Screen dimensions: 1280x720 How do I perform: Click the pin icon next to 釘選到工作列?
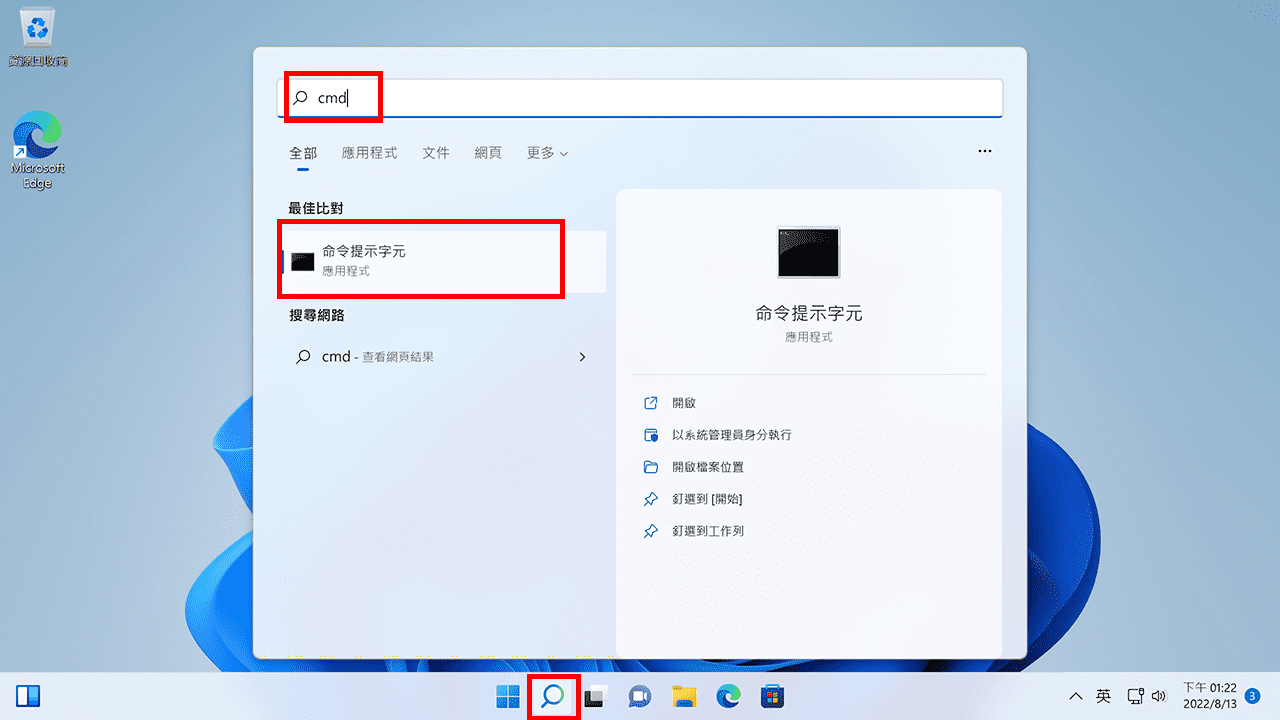pyautogui.click(x=651, y=531)
